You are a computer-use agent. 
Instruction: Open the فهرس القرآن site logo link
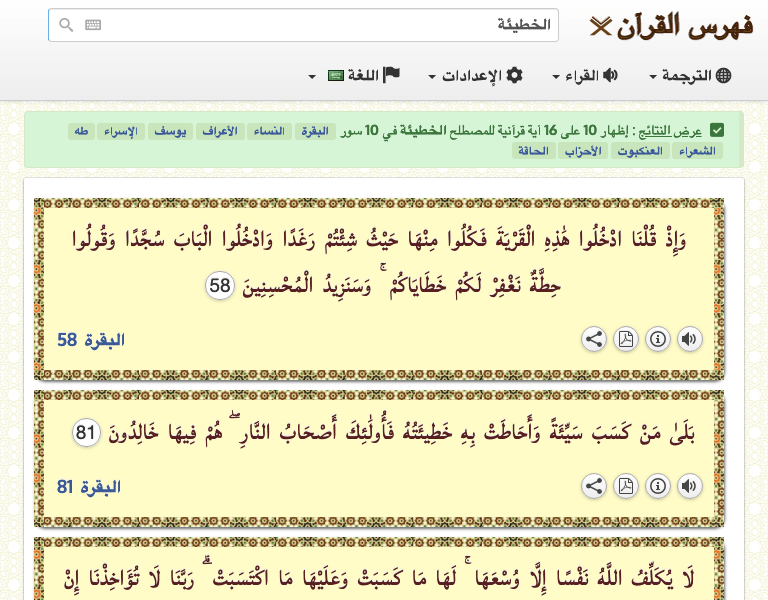[x=672, y=25]
